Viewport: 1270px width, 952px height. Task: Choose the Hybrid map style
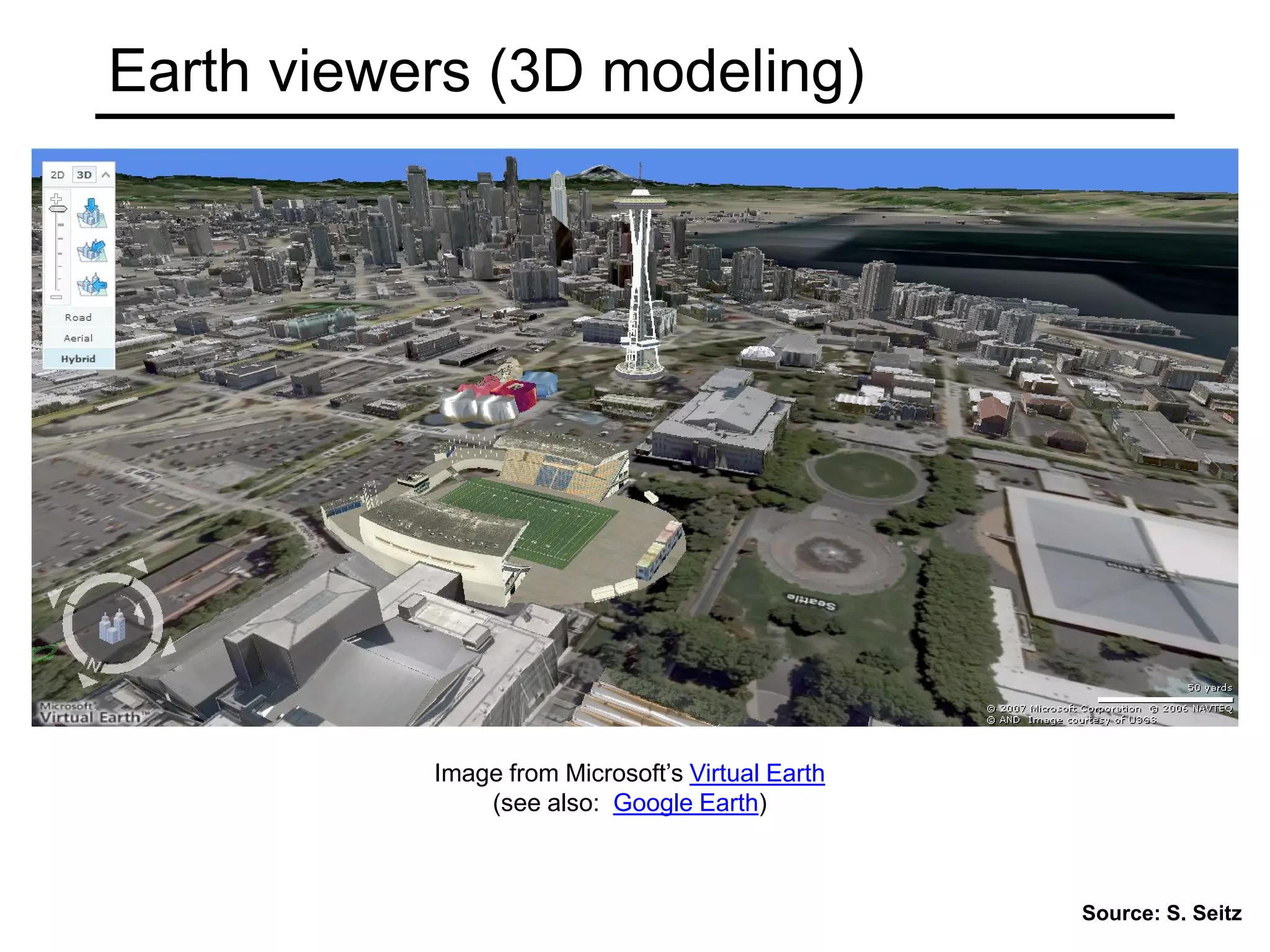[x=78, y=359]
